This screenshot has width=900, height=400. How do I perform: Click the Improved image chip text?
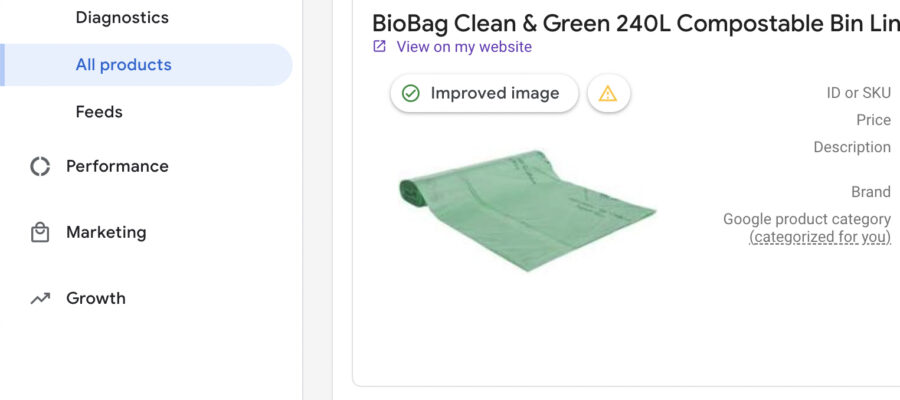tap(495, 93)
